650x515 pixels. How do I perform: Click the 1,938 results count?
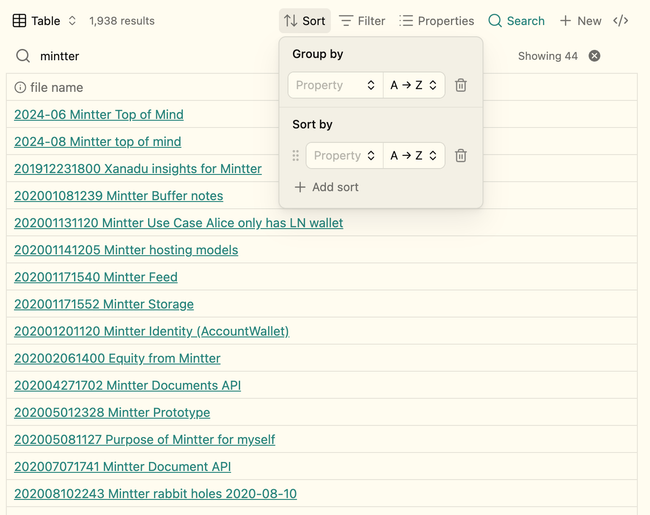click(122, 21)
